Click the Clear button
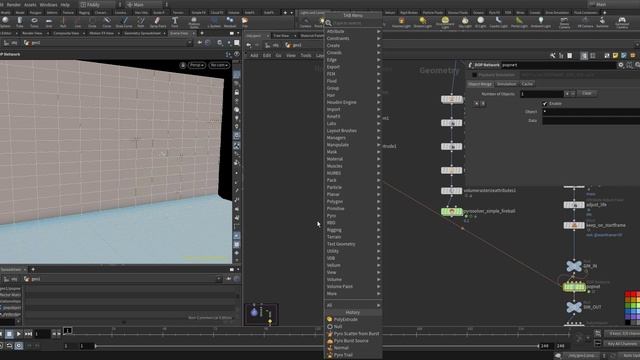Viewport: 640px width, 360px height. [587, 93]
